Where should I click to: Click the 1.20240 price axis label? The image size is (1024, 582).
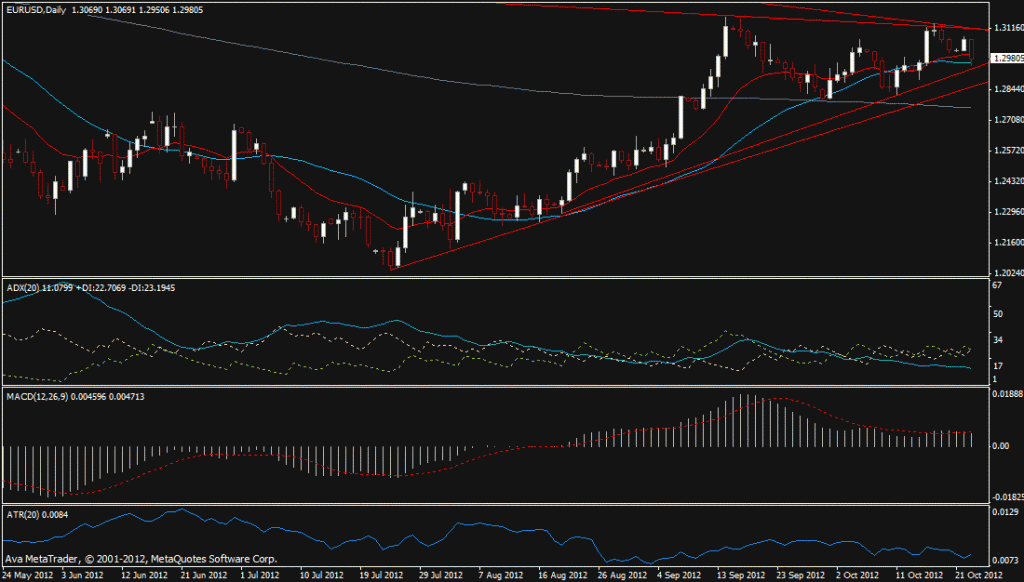[x=1004, y=272]
